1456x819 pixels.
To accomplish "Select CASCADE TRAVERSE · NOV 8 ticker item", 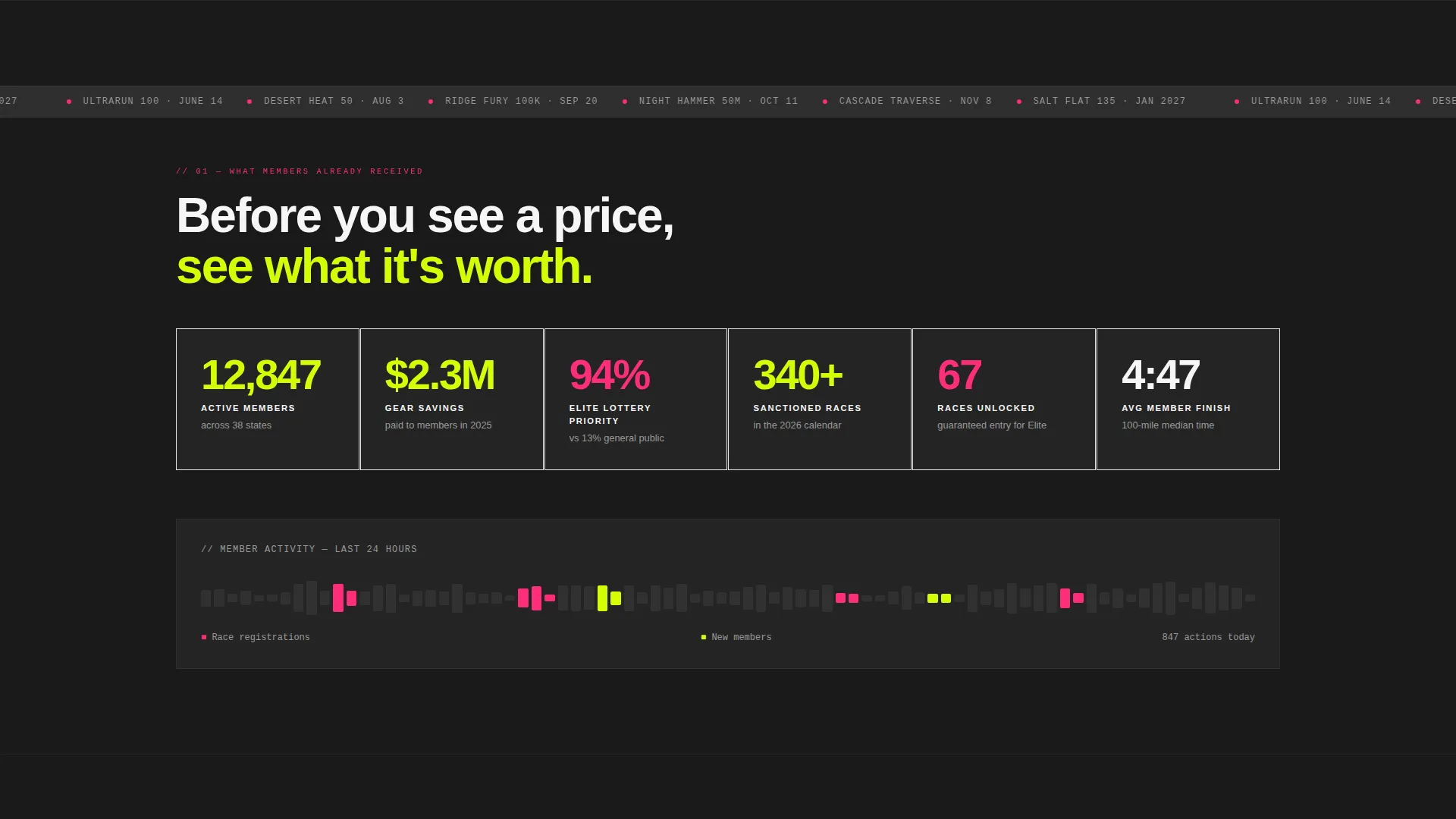I will (915, 101).
